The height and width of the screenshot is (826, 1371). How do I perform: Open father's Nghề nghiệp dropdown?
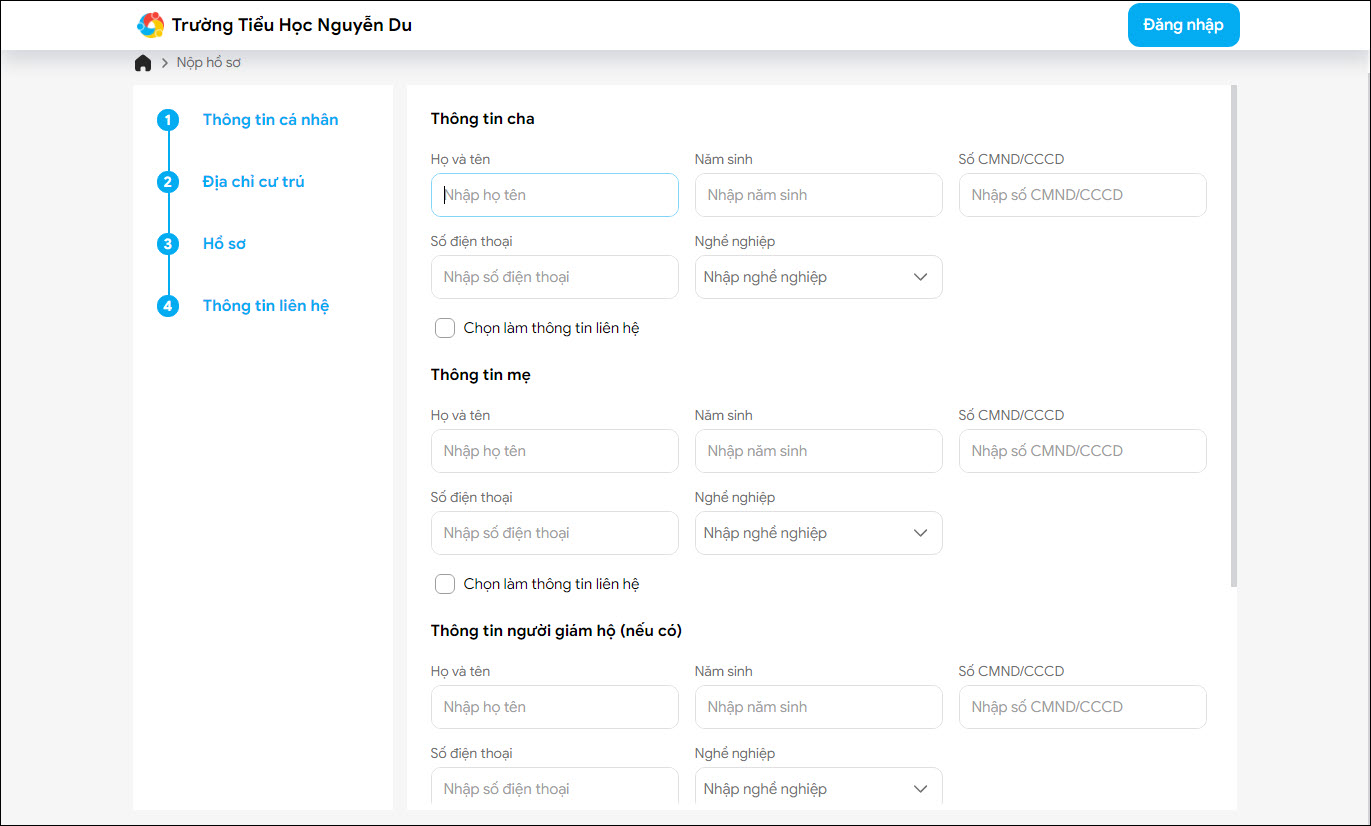[x=818, y=277]
